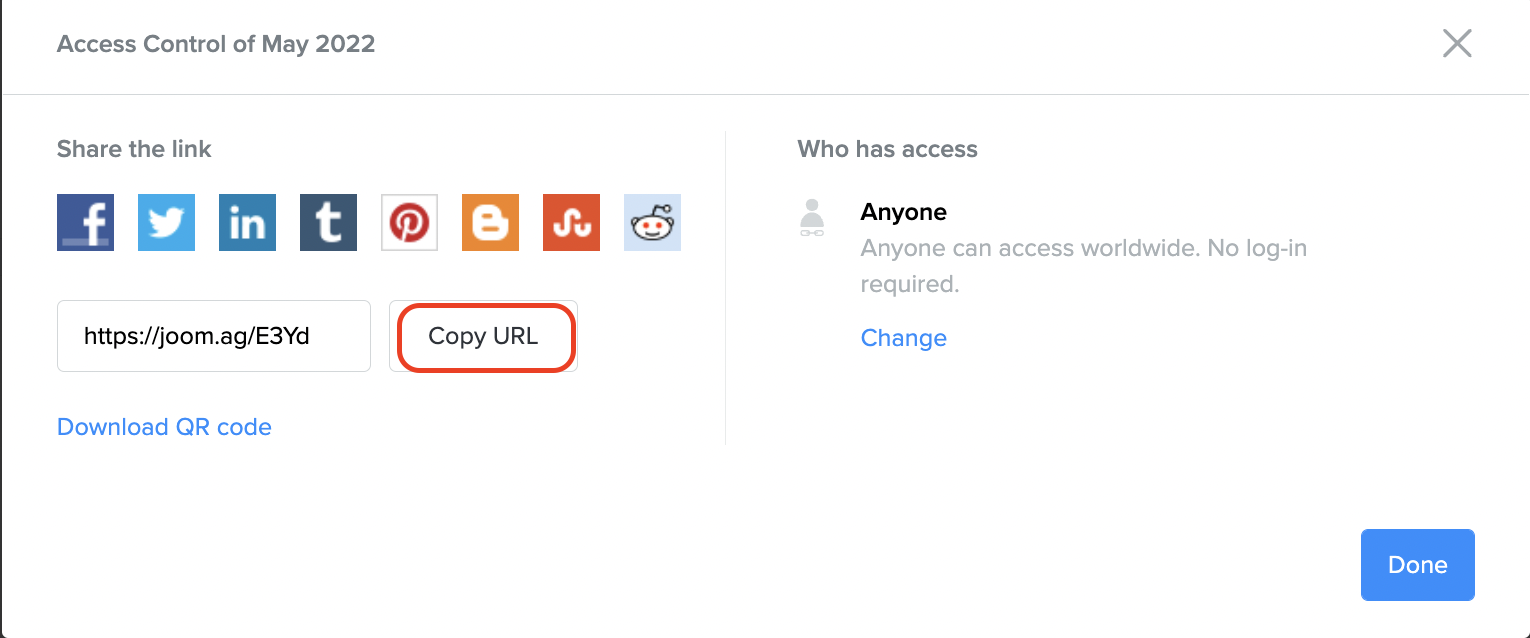Click Change to modify access
This screenshot has height=638, width=1530.
903,338
